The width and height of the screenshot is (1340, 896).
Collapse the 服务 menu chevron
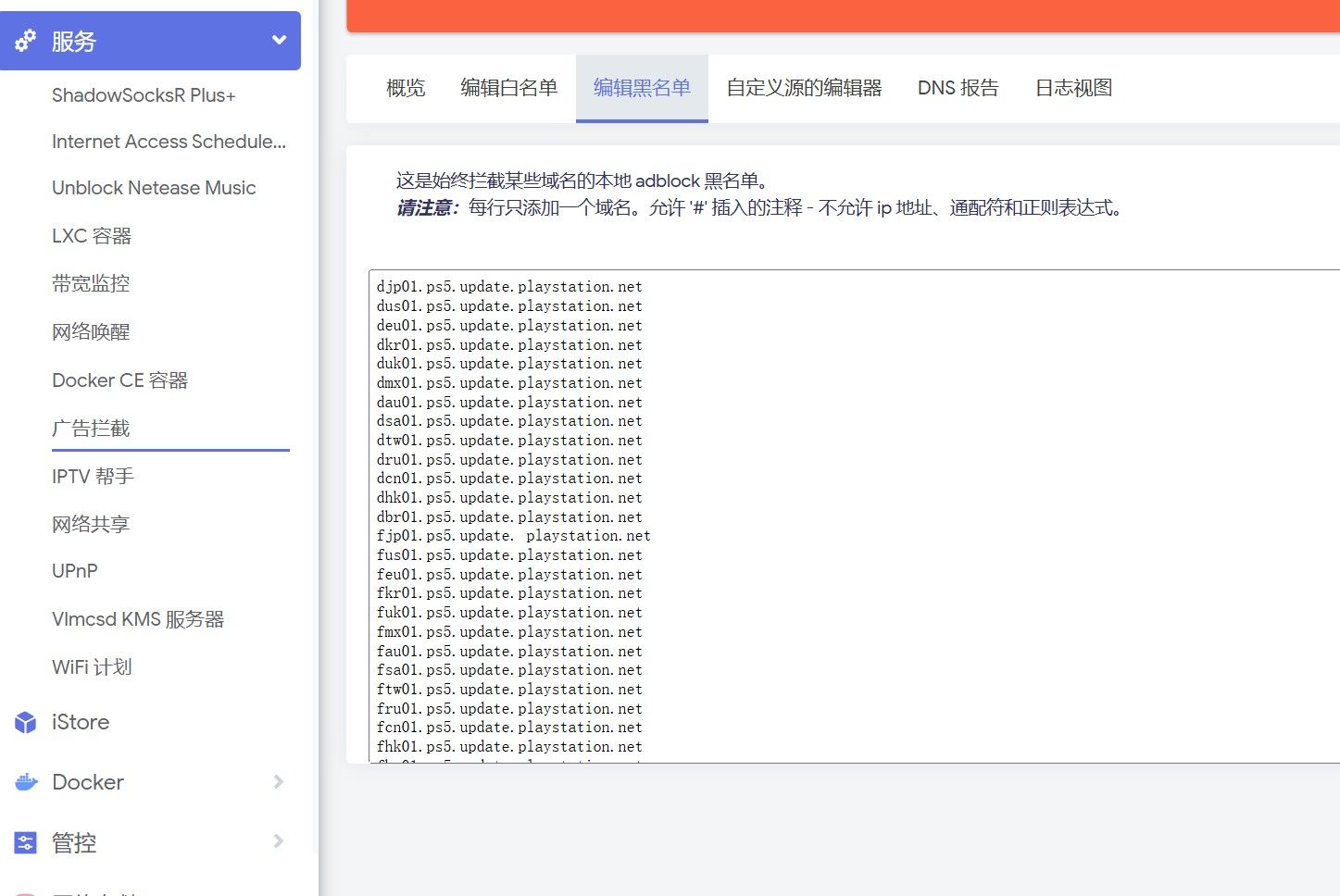(x=279, y=40)
